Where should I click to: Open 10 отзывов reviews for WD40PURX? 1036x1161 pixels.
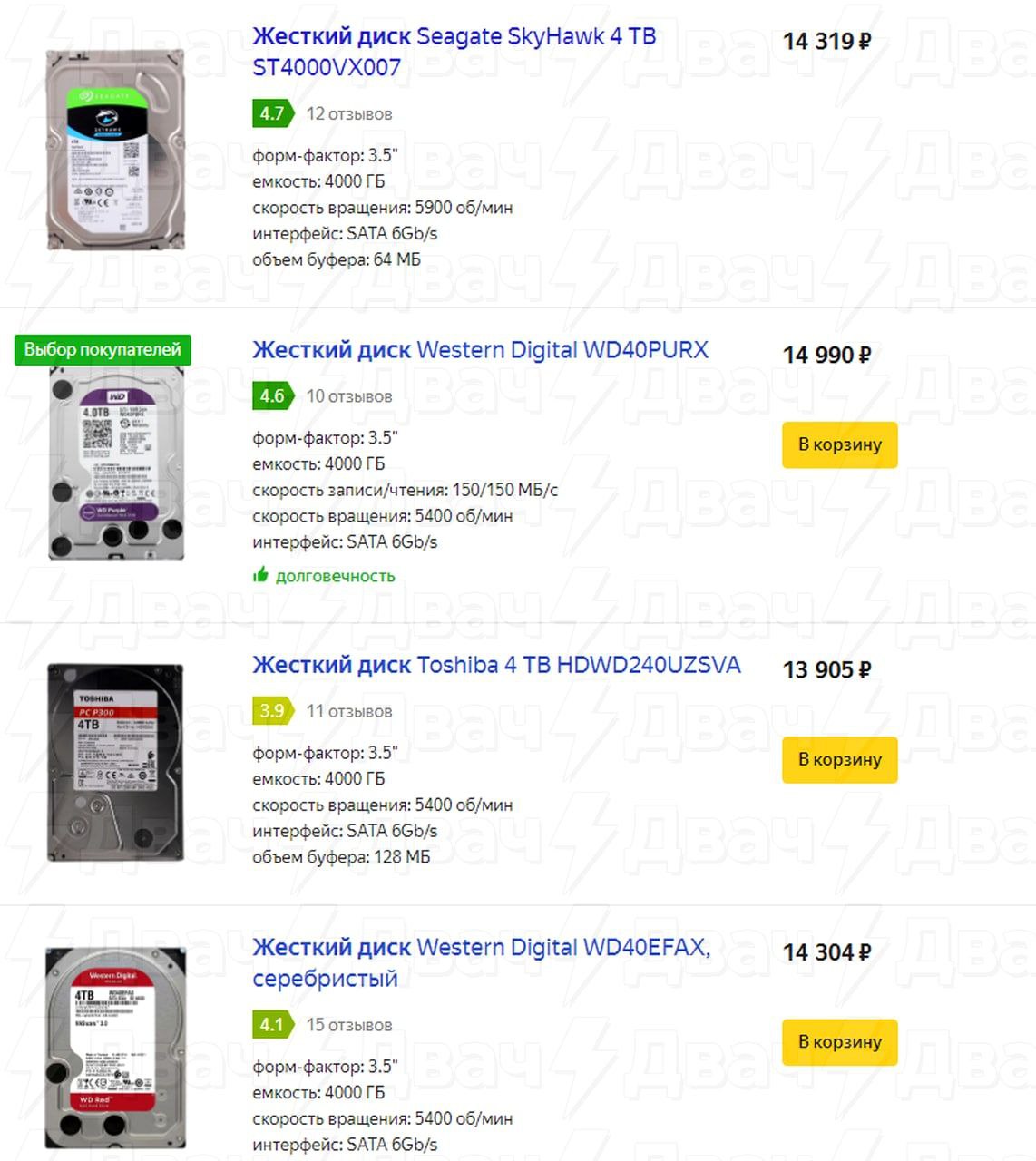349,396
